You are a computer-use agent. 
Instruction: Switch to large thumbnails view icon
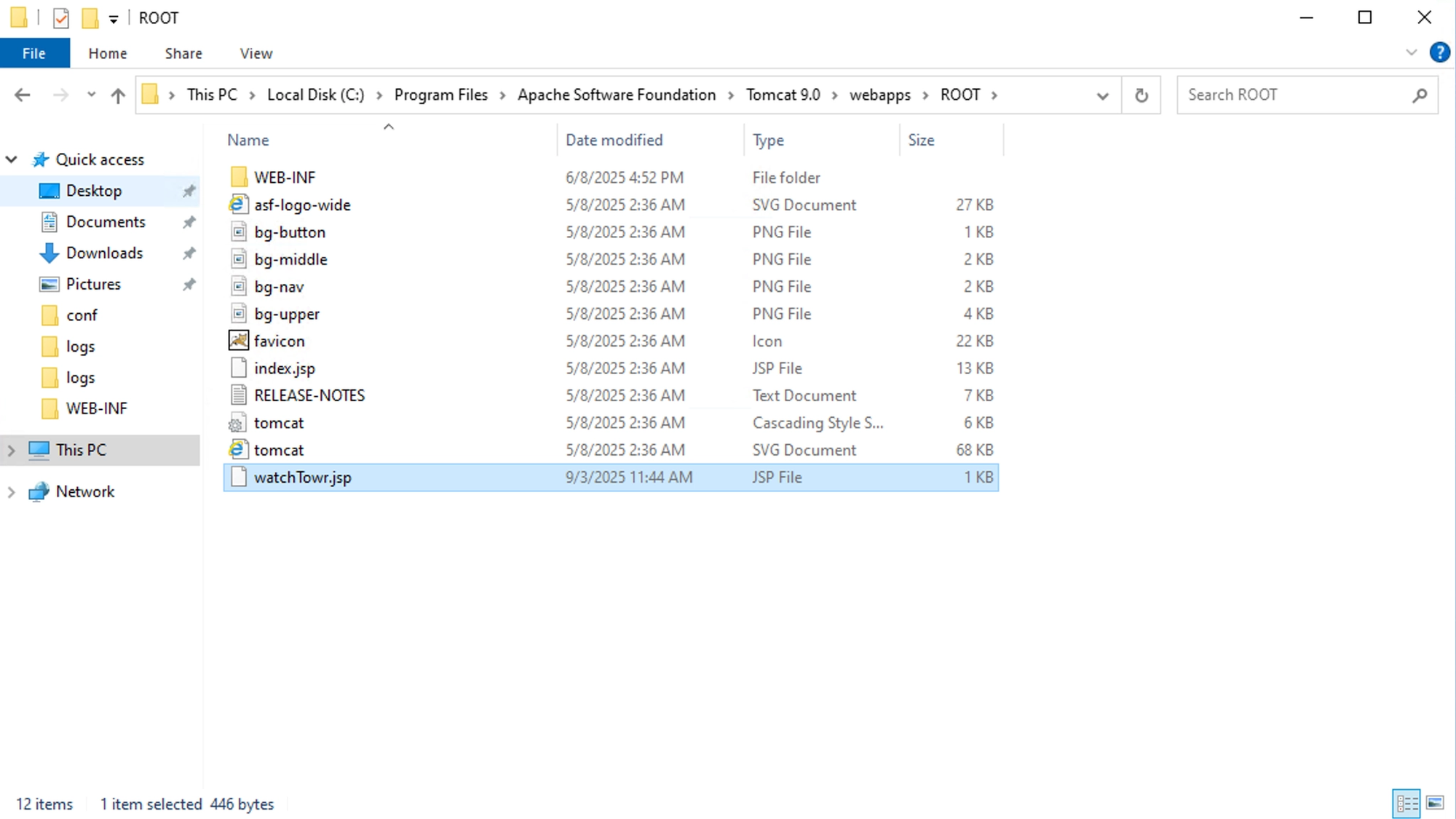pyautogui.click(x=1435, y=803)
